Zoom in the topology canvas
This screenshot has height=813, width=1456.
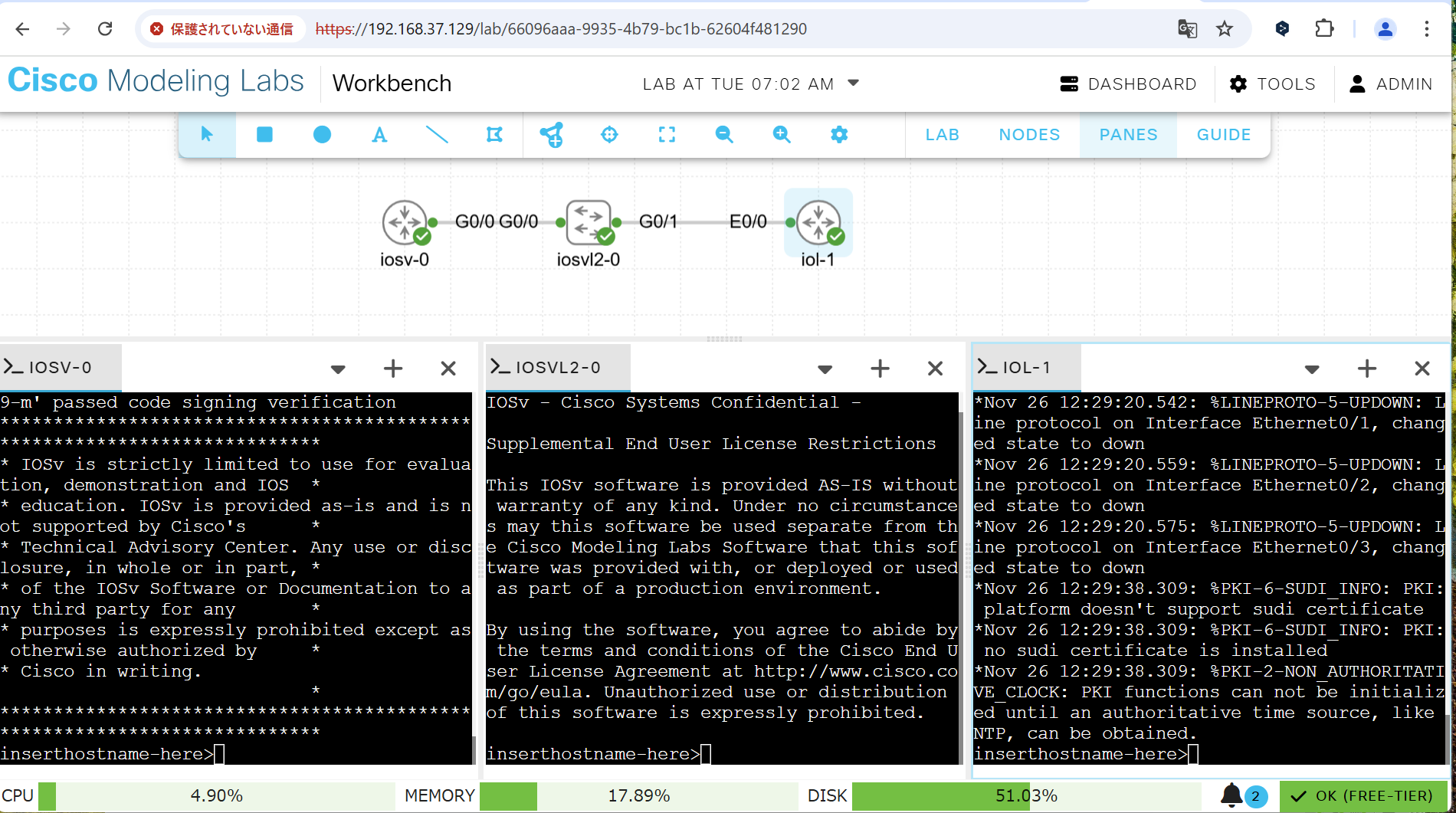pos(782,135)
